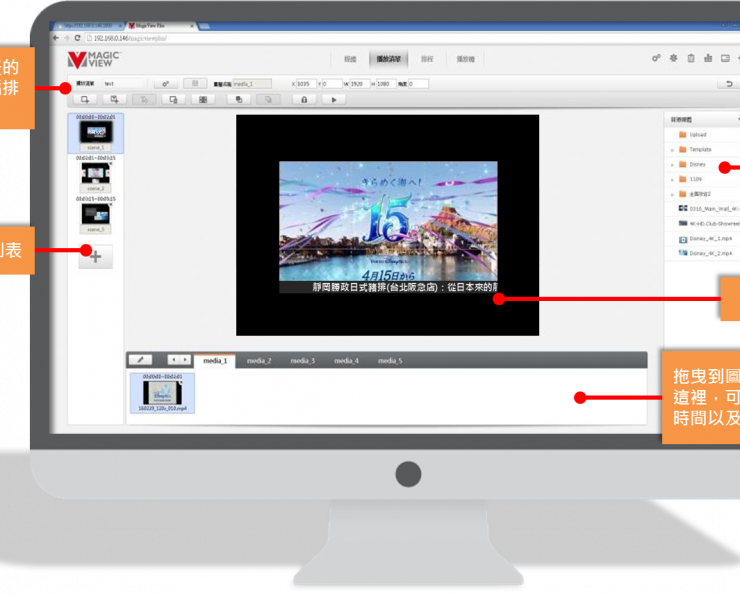Click the browser address bar URL
This screenshot has height=595, width=740.
(x=130, y=38)
